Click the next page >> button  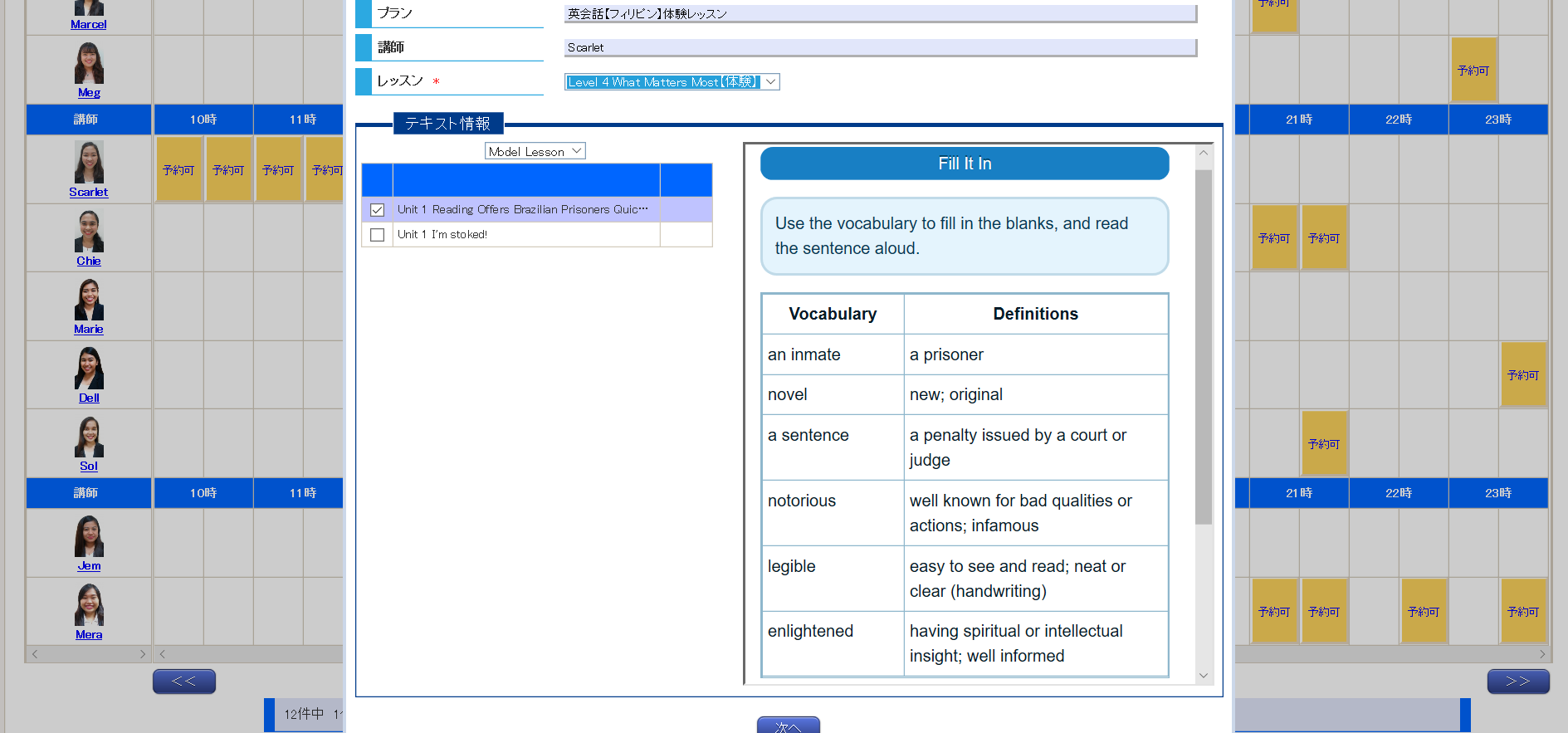pyautogui.click(x=1517, y=682)
